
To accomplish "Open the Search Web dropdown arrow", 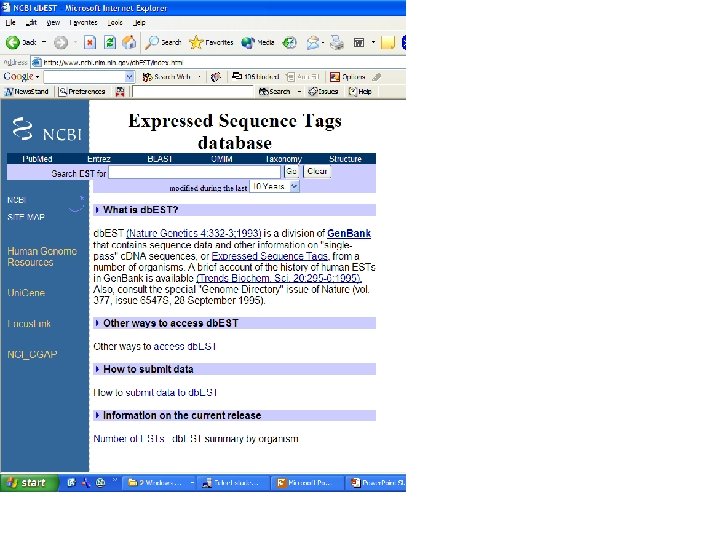I will (199, 77).
